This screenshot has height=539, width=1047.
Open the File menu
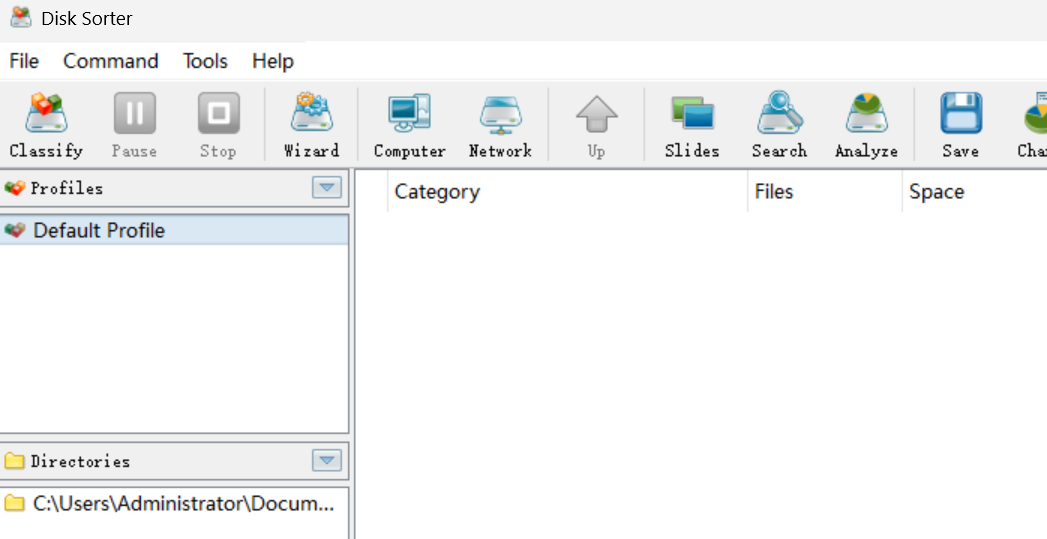24,61
